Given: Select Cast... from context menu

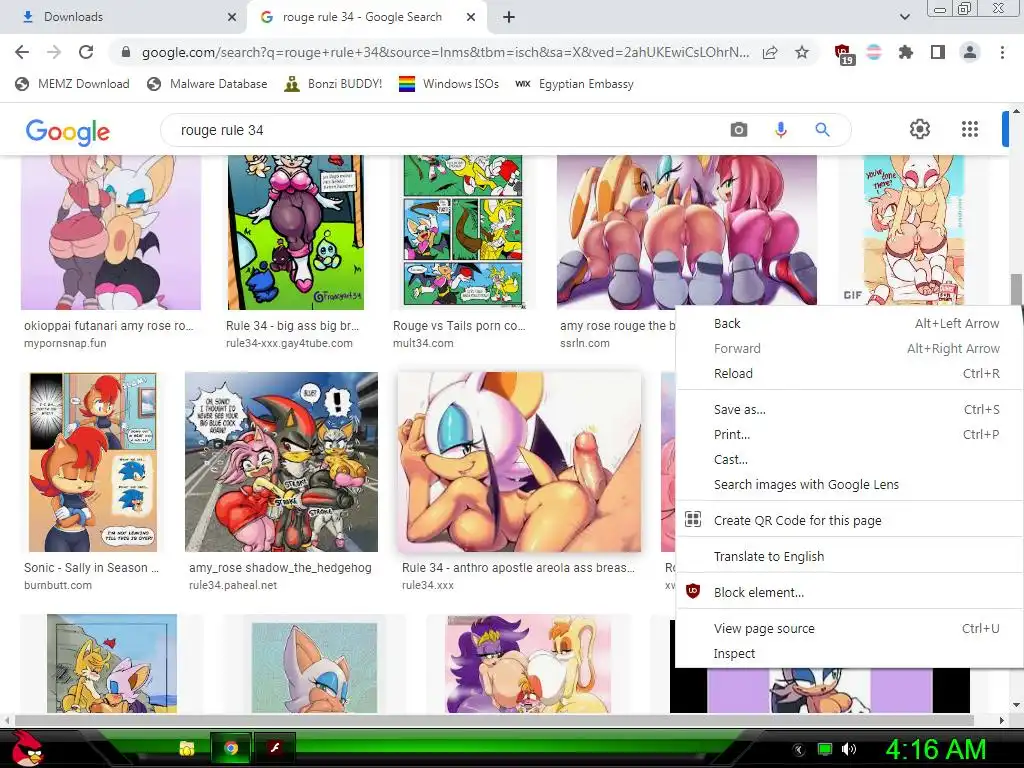Looking at the screenshot, I should tap(850, 459).
